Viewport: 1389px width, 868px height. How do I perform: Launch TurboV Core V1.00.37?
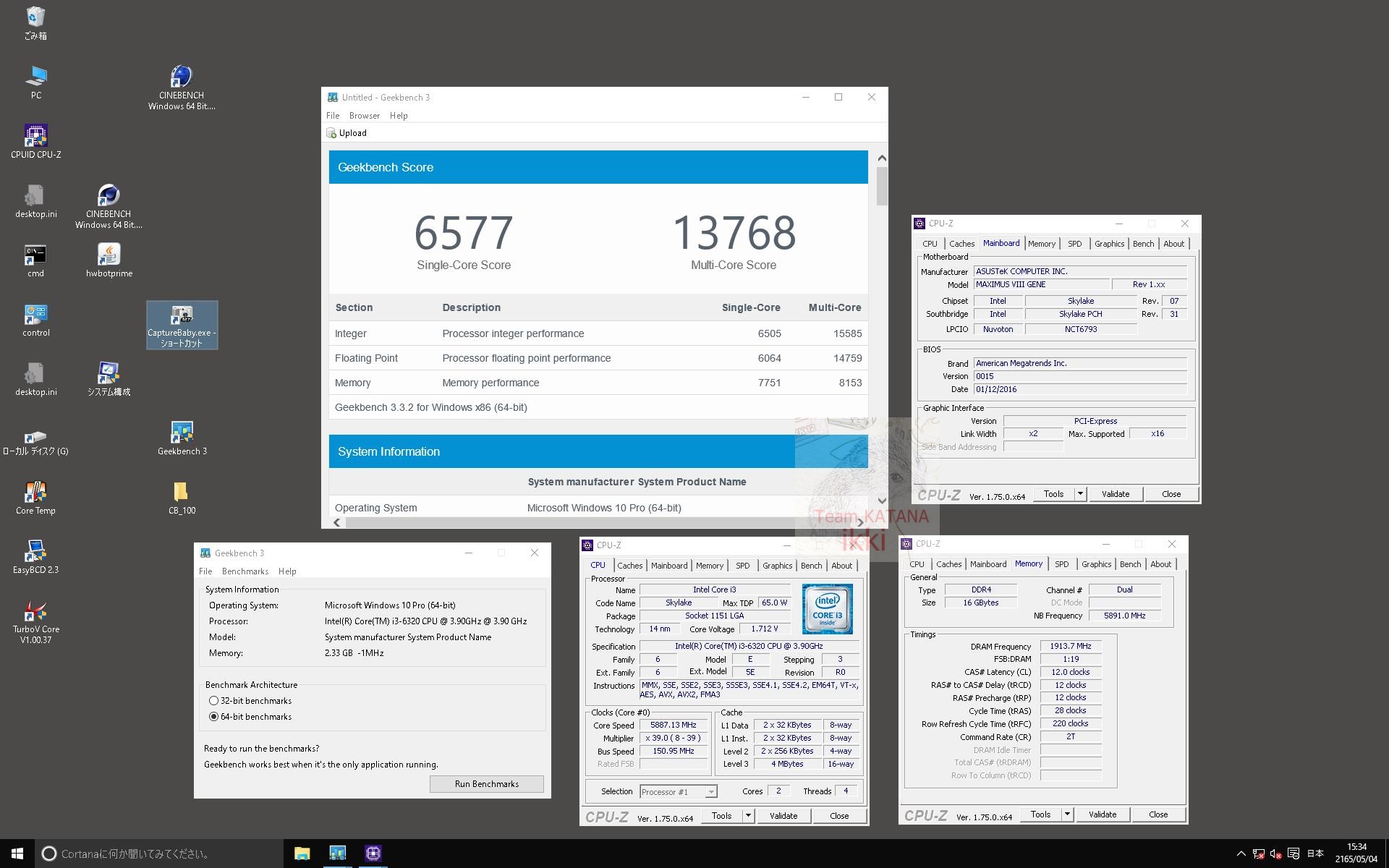(35, 622)
